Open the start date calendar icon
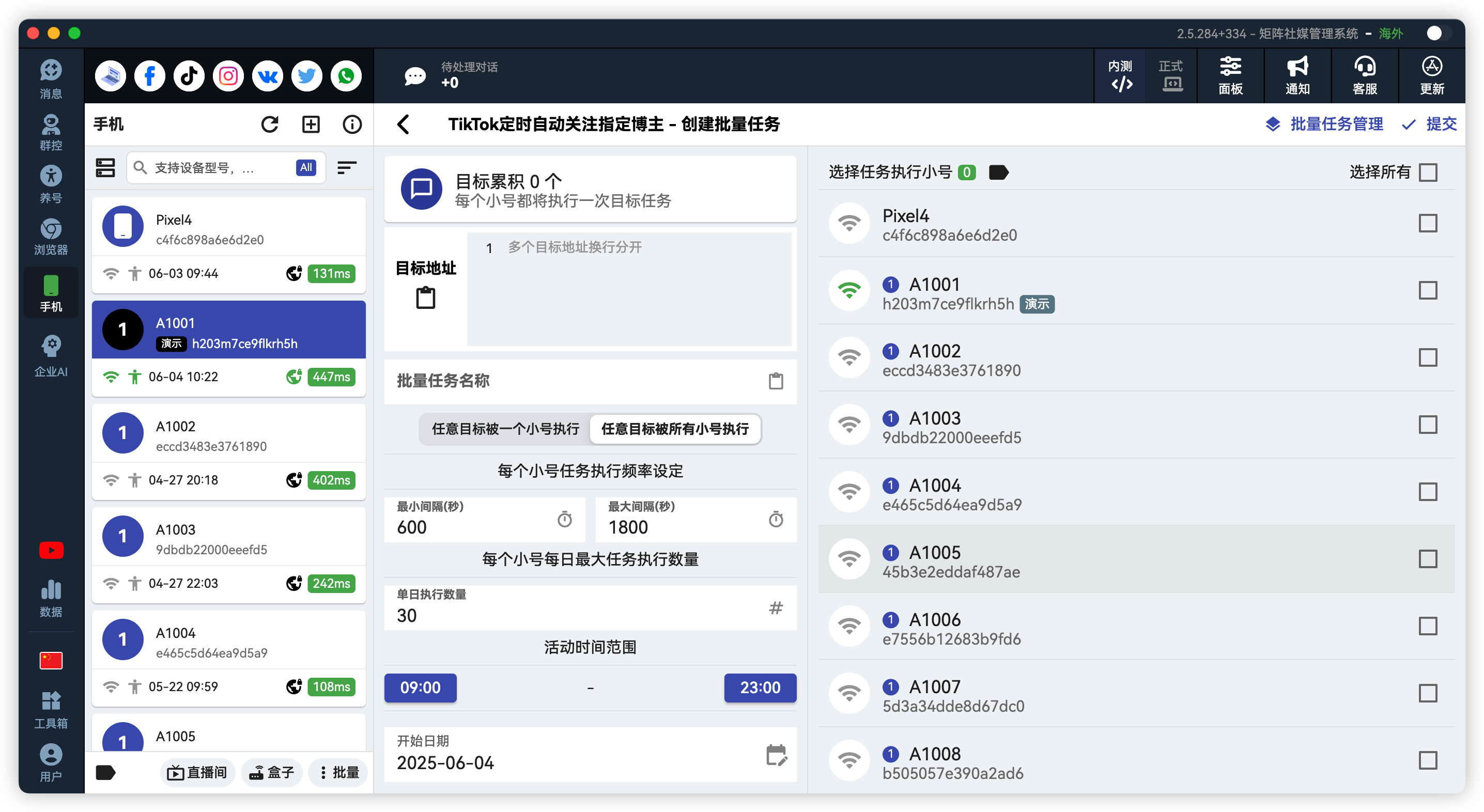Screen dimensions: 1484x812 click(776, 755)
